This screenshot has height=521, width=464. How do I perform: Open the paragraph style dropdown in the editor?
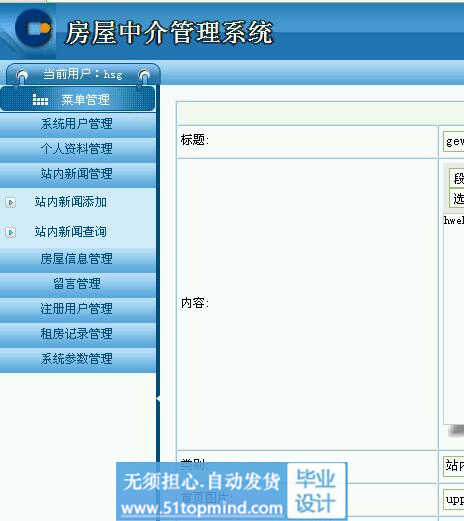(457, 178)
